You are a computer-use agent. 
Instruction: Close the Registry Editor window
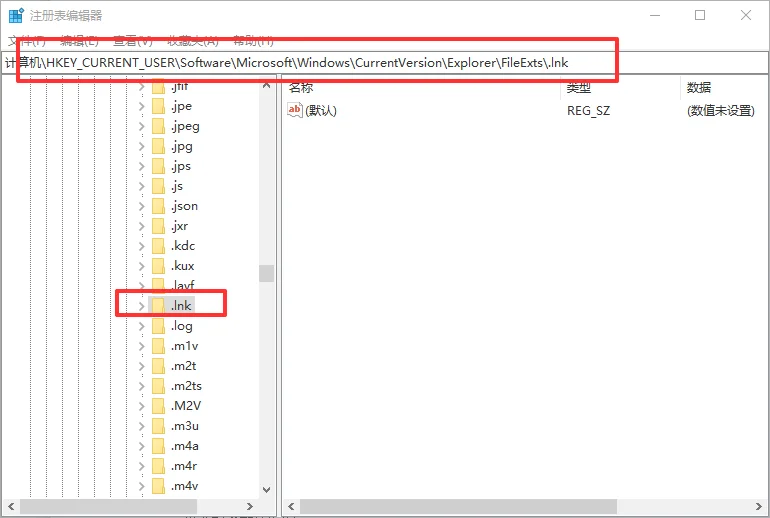pos(746,15)
